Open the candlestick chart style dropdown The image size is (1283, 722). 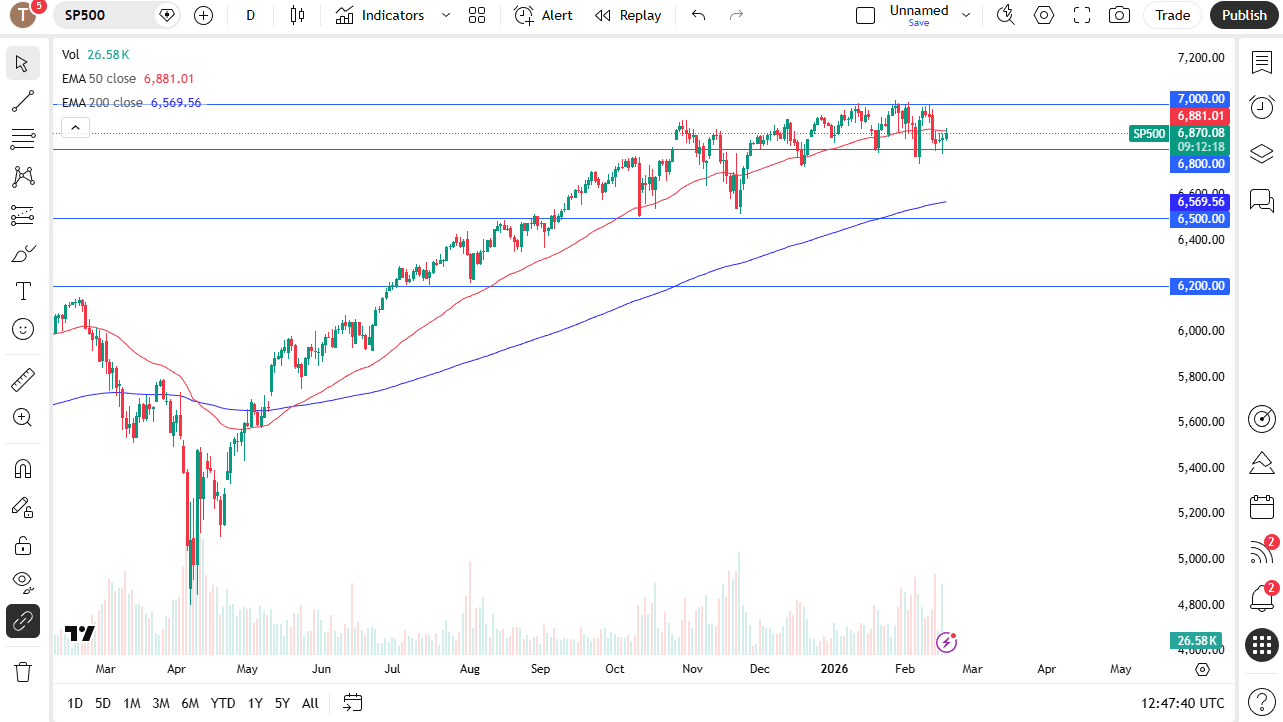297,15
